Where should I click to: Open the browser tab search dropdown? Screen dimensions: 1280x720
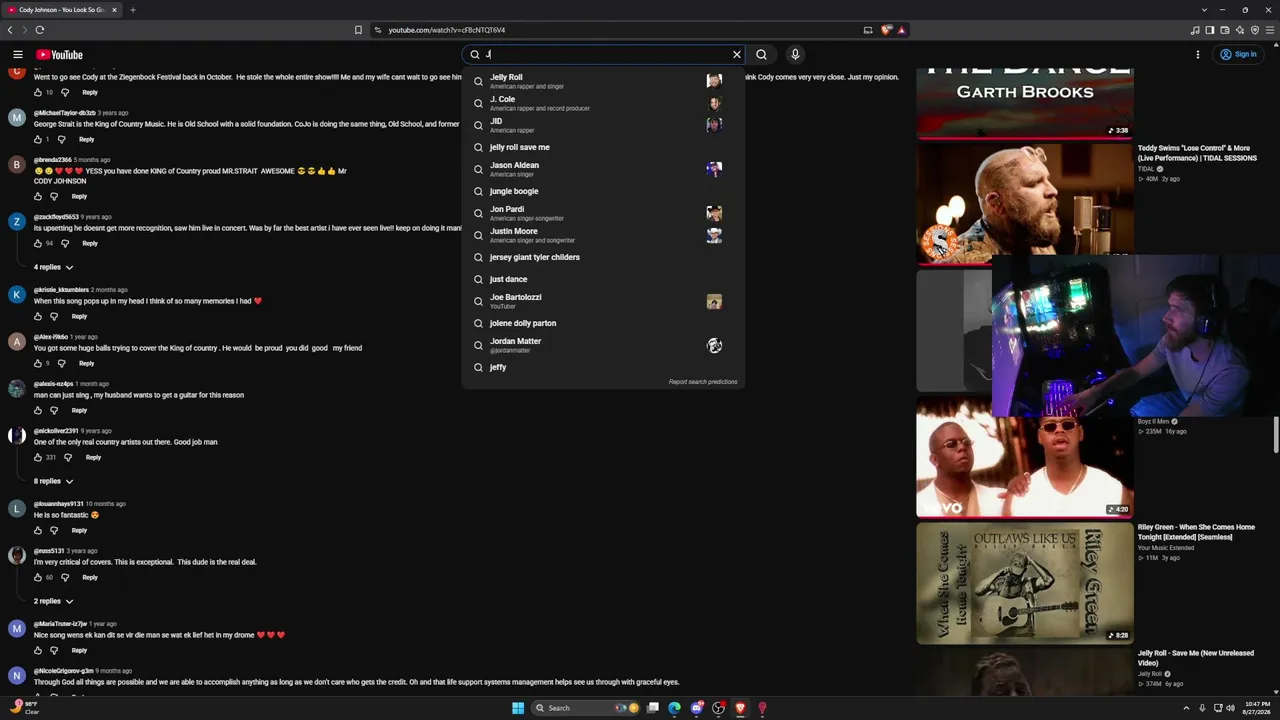coord(1204,10)
